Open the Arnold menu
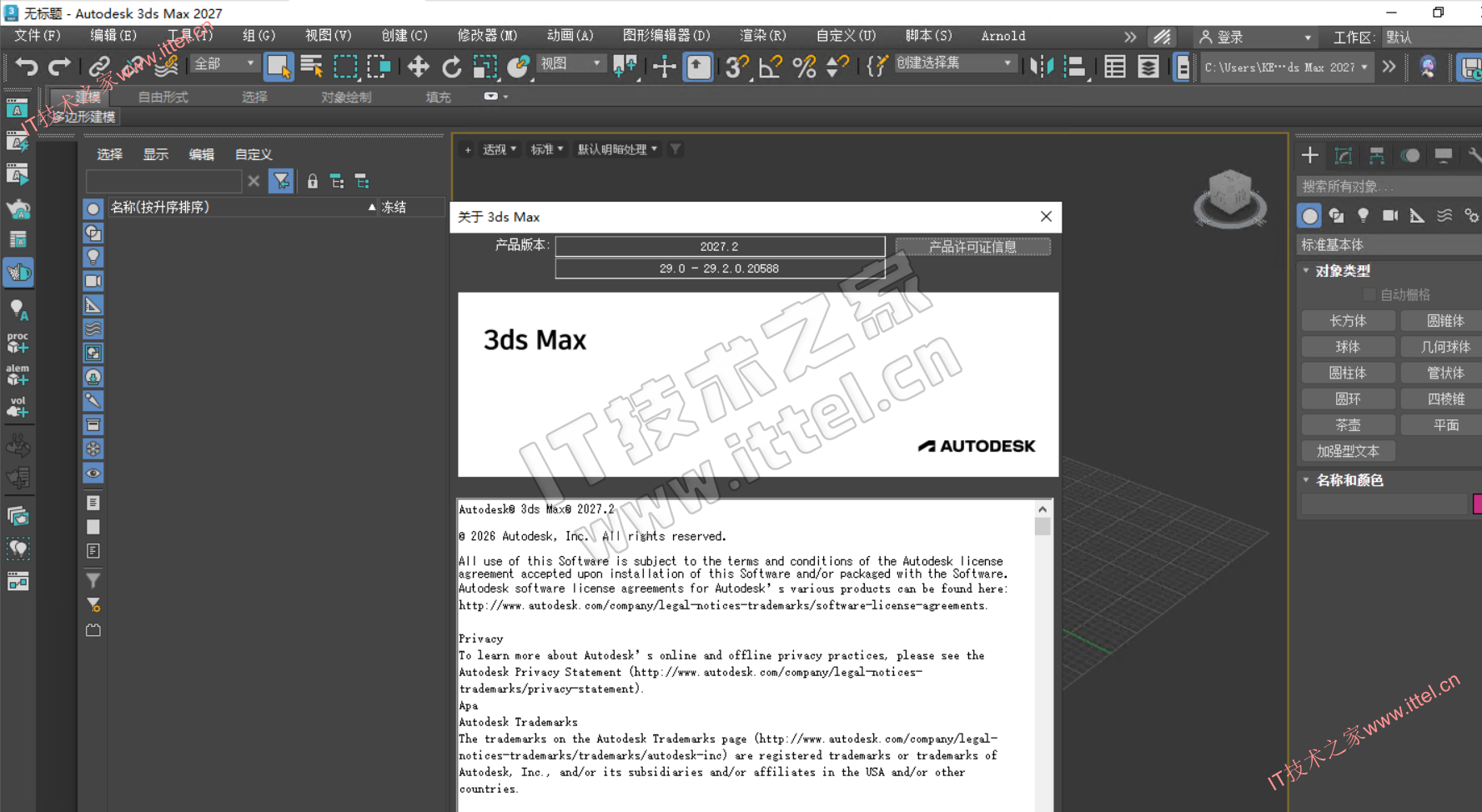Screen dimensions: 1482x812 tap(1003, 36)
